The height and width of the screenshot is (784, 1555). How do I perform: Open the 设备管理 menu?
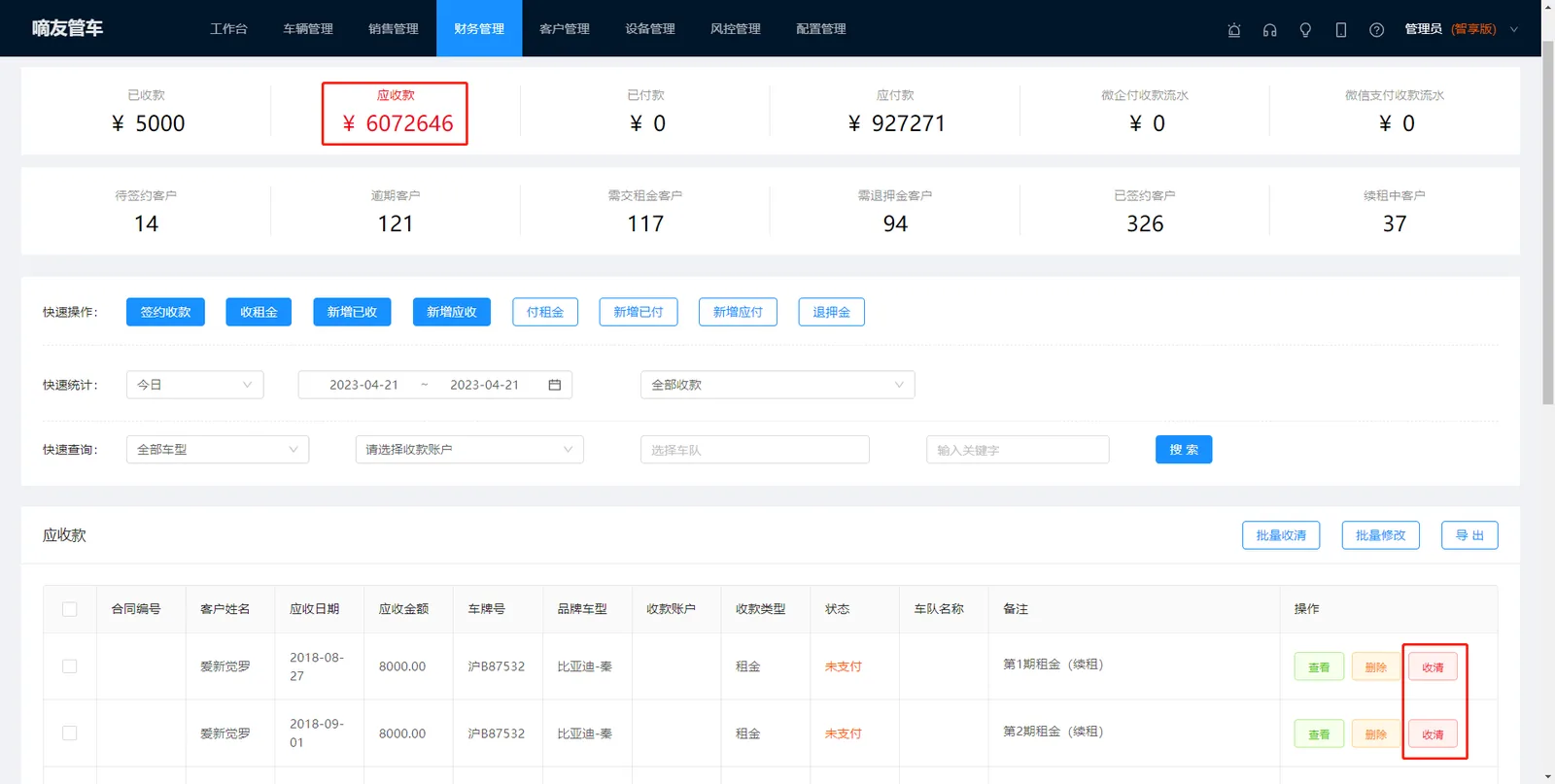click(x=650, y=28)
